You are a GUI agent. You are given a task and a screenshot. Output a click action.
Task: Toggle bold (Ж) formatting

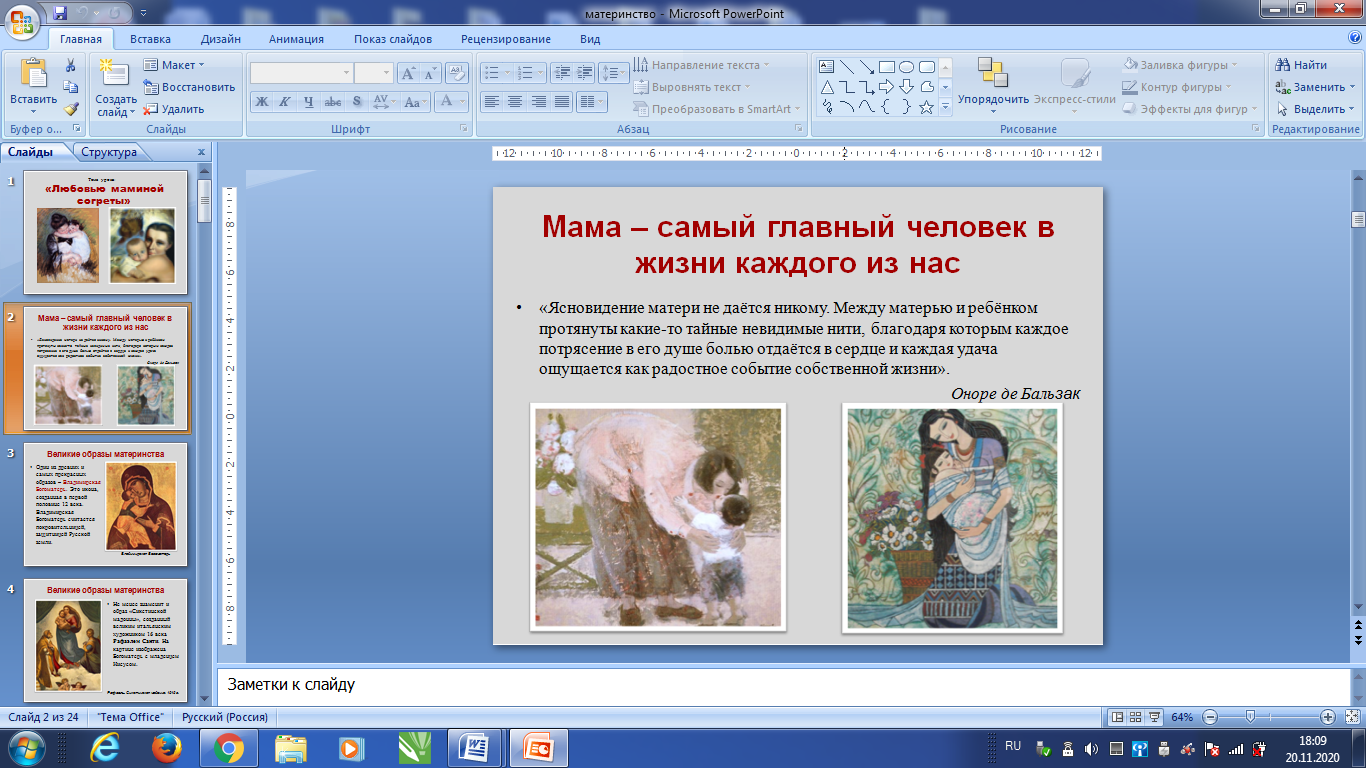[x=262, y=102]
